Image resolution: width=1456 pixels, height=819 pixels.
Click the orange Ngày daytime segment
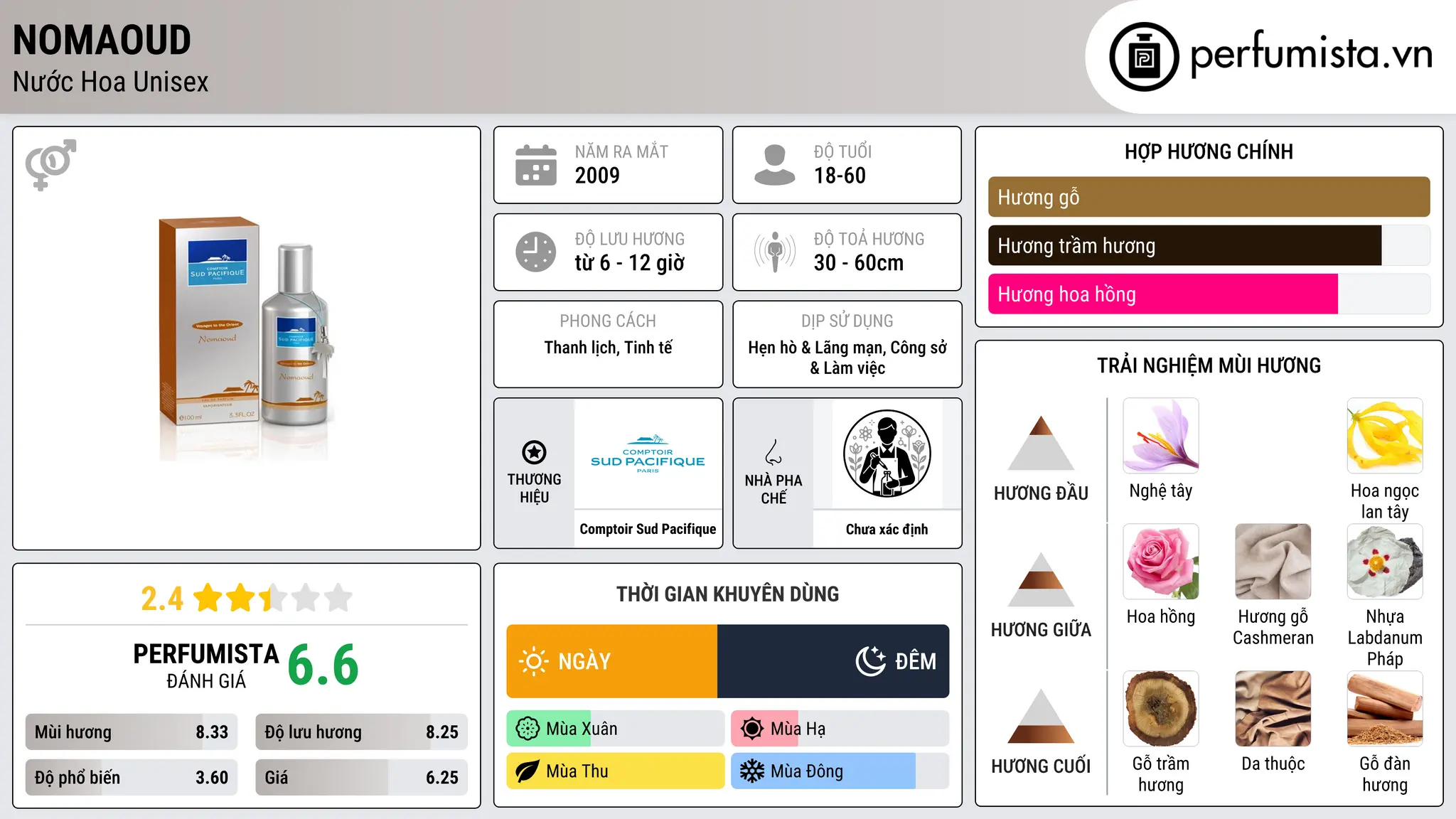pos(612,661)
